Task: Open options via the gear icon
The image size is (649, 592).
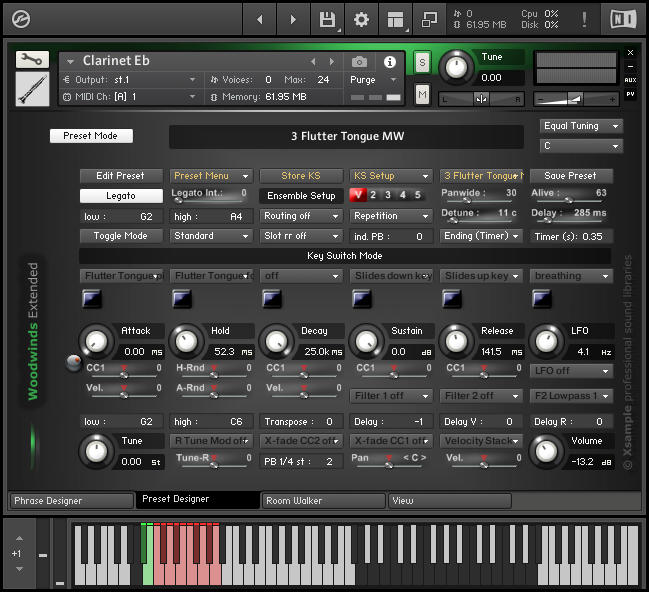Action: tap(361, 19)
